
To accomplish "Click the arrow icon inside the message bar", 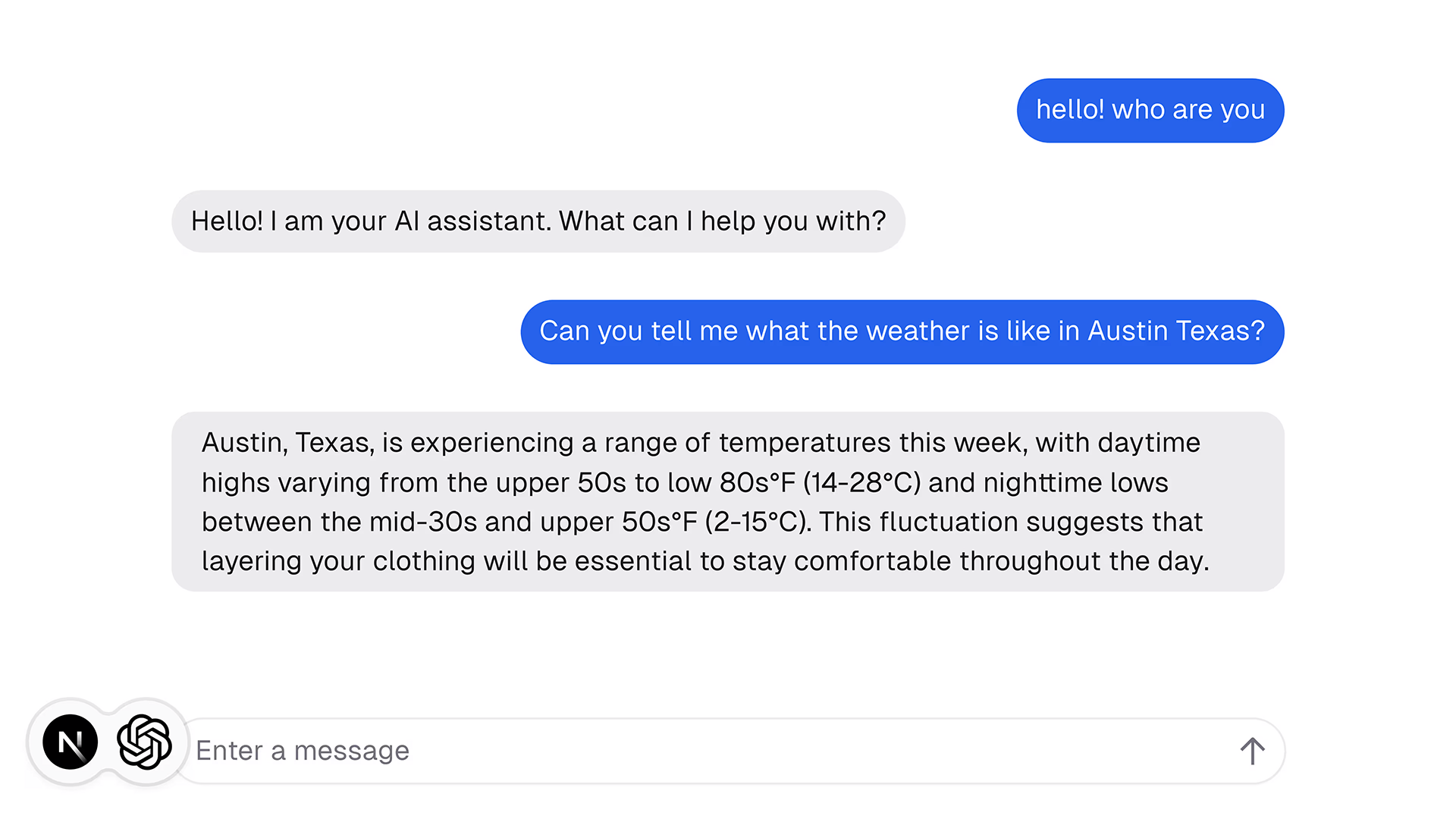I will (1253, 750).
